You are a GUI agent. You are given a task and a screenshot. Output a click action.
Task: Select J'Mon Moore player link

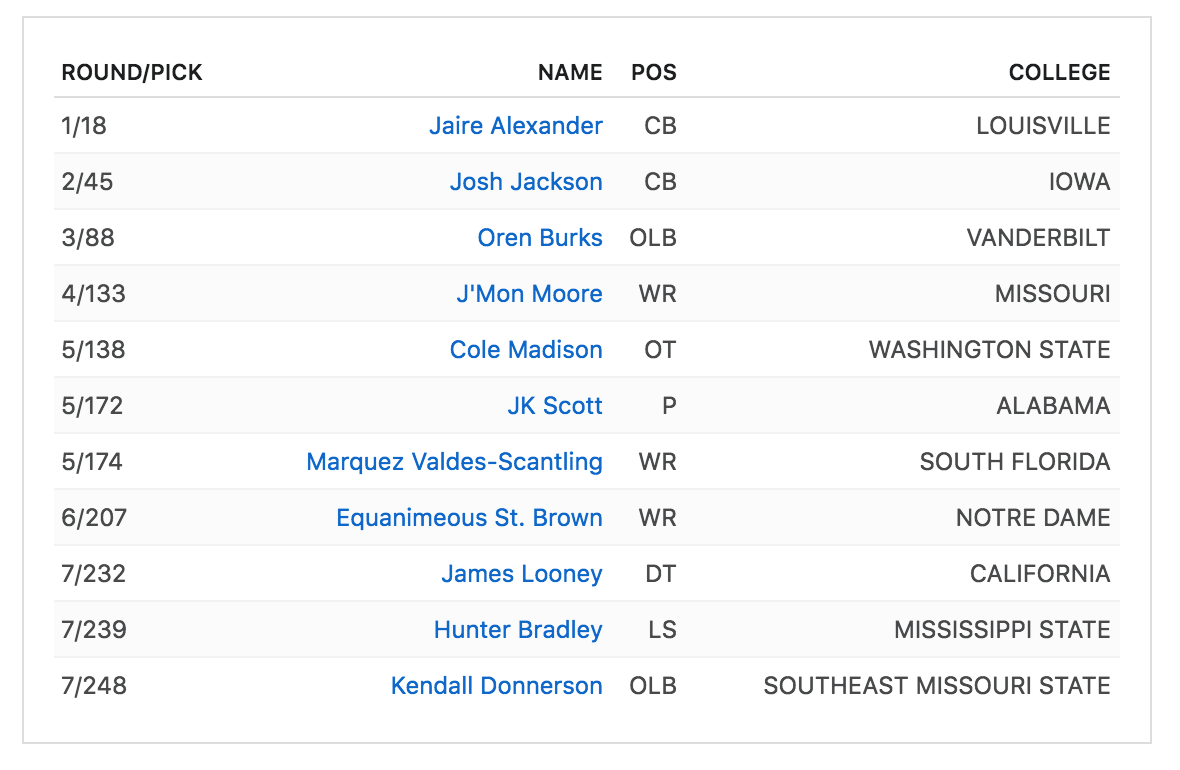pos(529,294)
